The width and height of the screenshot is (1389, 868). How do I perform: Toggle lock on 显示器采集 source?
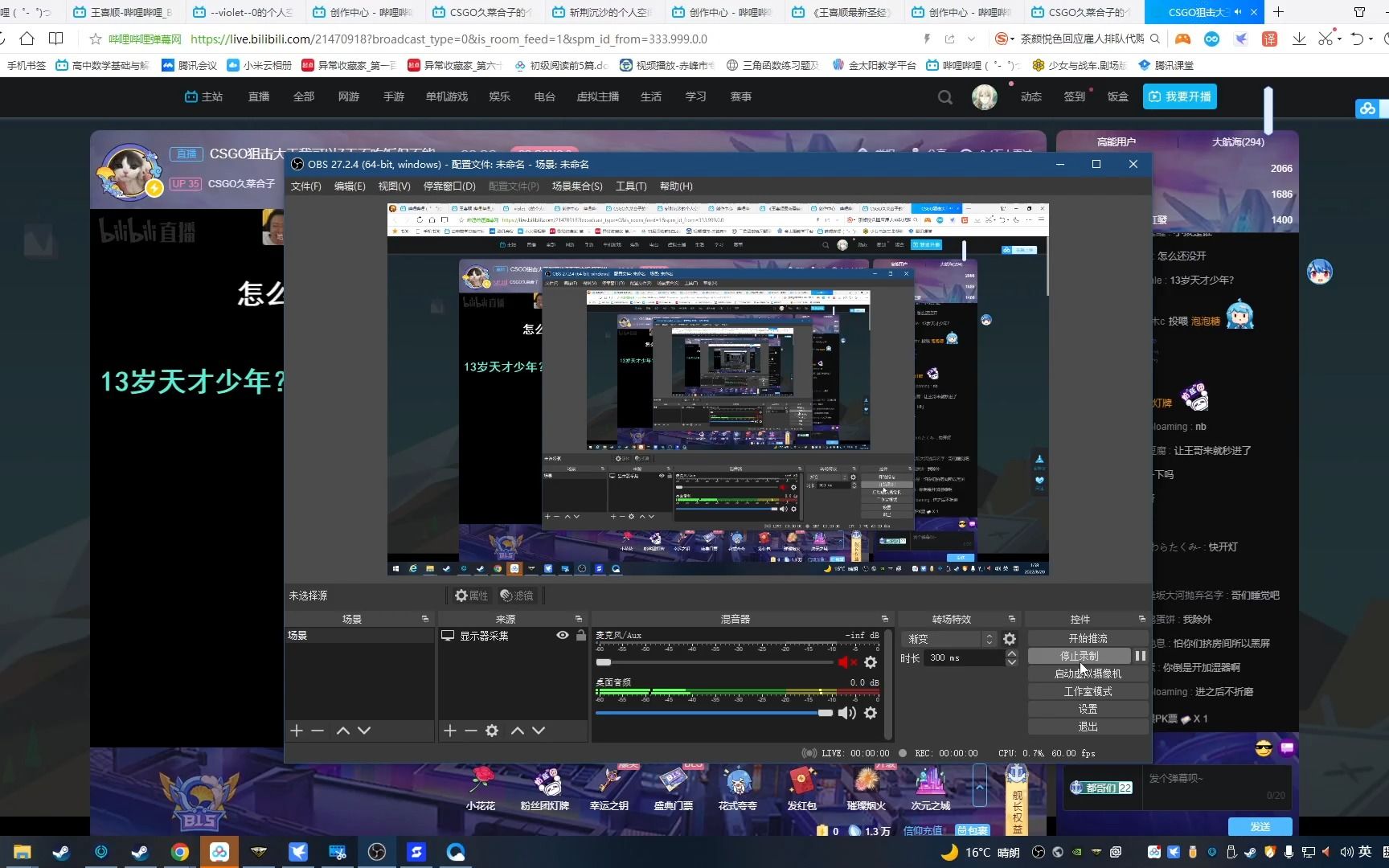pos(581,635)
